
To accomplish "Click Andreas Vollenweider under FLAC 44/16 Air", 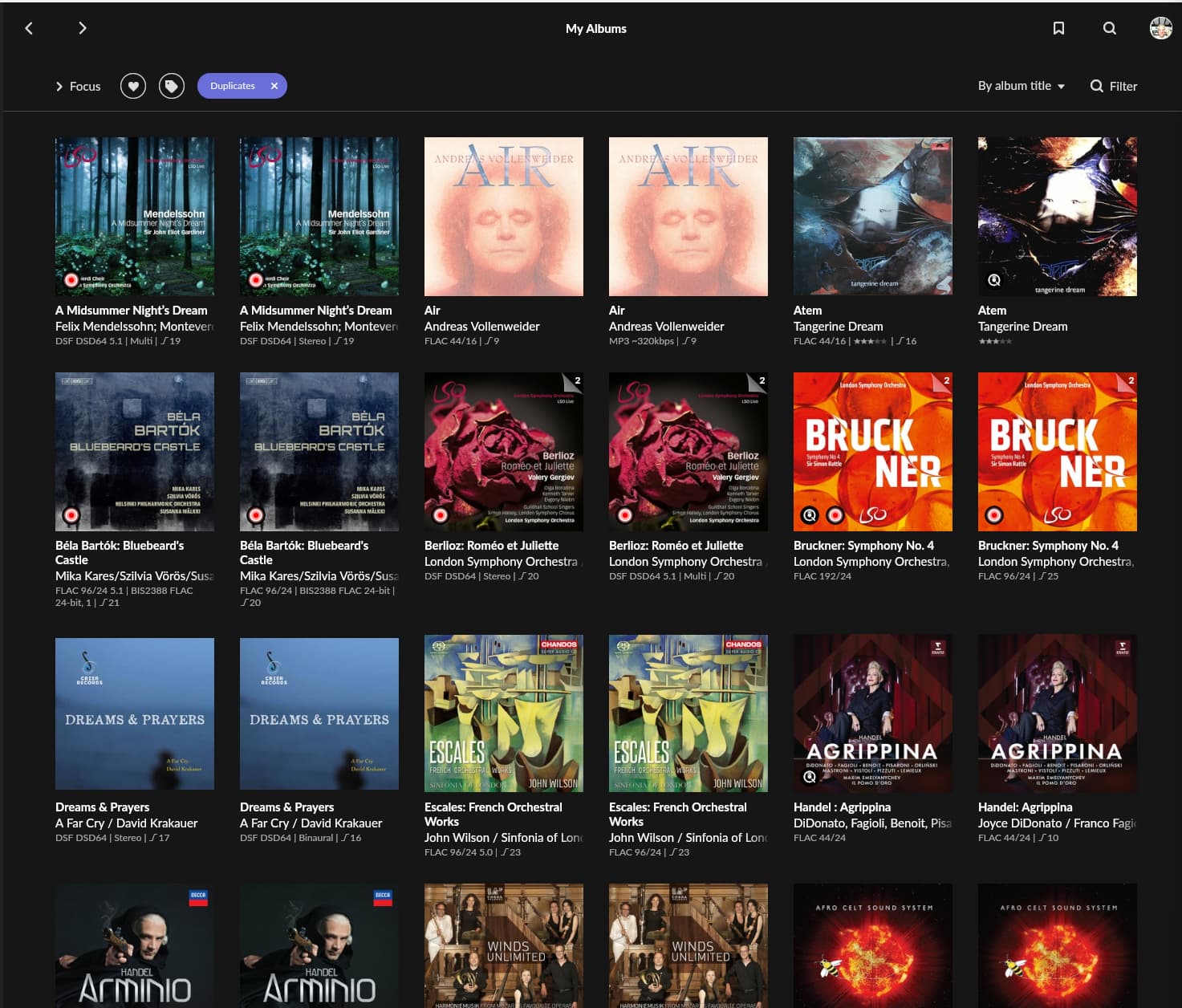I will tap(481, 327).
